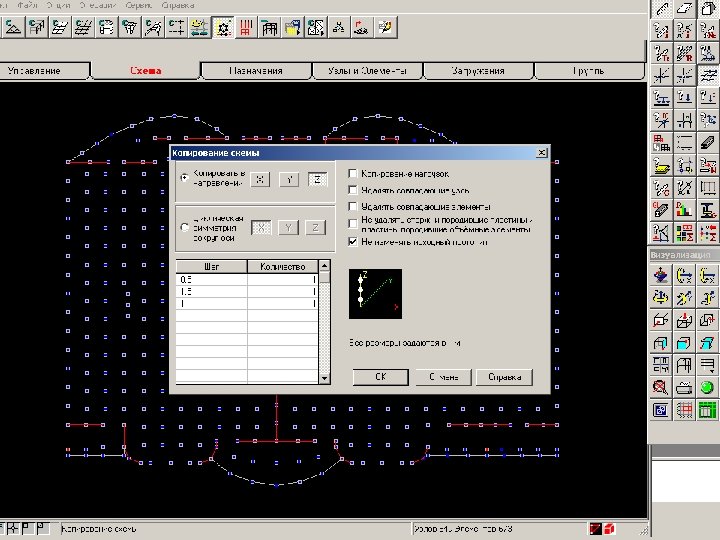Switch to the Группы tab
Image resolution: width=720 pixels, height=540 pixels.
pos(589,71)
